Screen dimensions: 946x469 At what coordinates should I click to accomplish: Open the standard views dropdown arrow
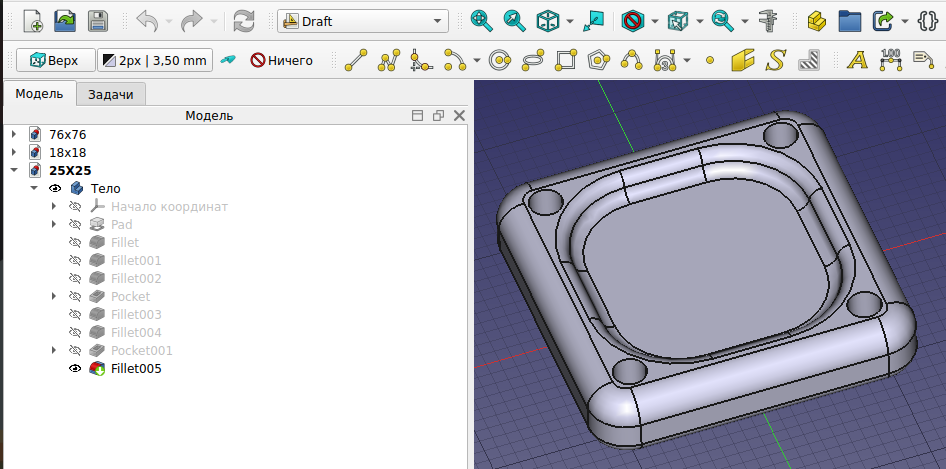(x=570, y=21)
